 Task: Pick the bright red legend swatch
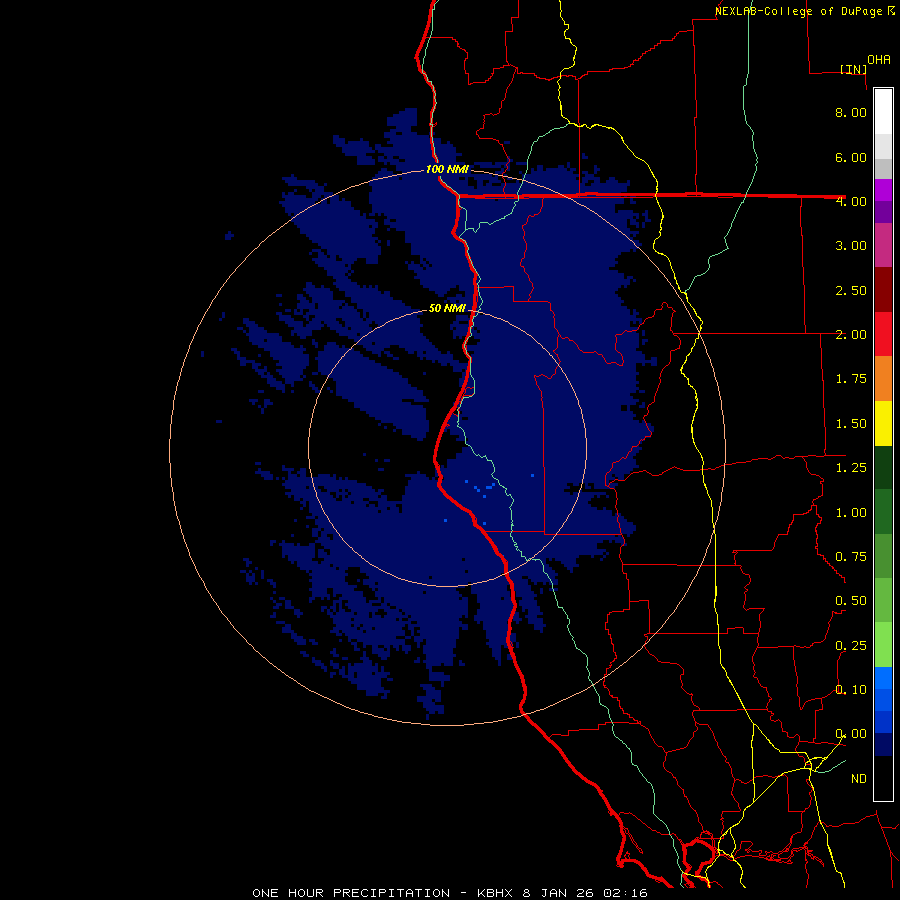tap(883, 334)
